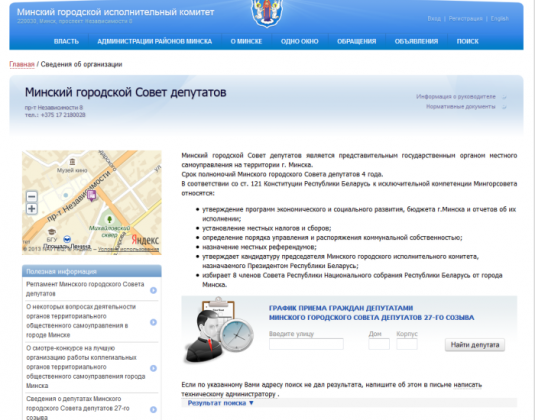
Task: Open the ОБЪЯВЛЕНИЯ menu
Action: 416,41
